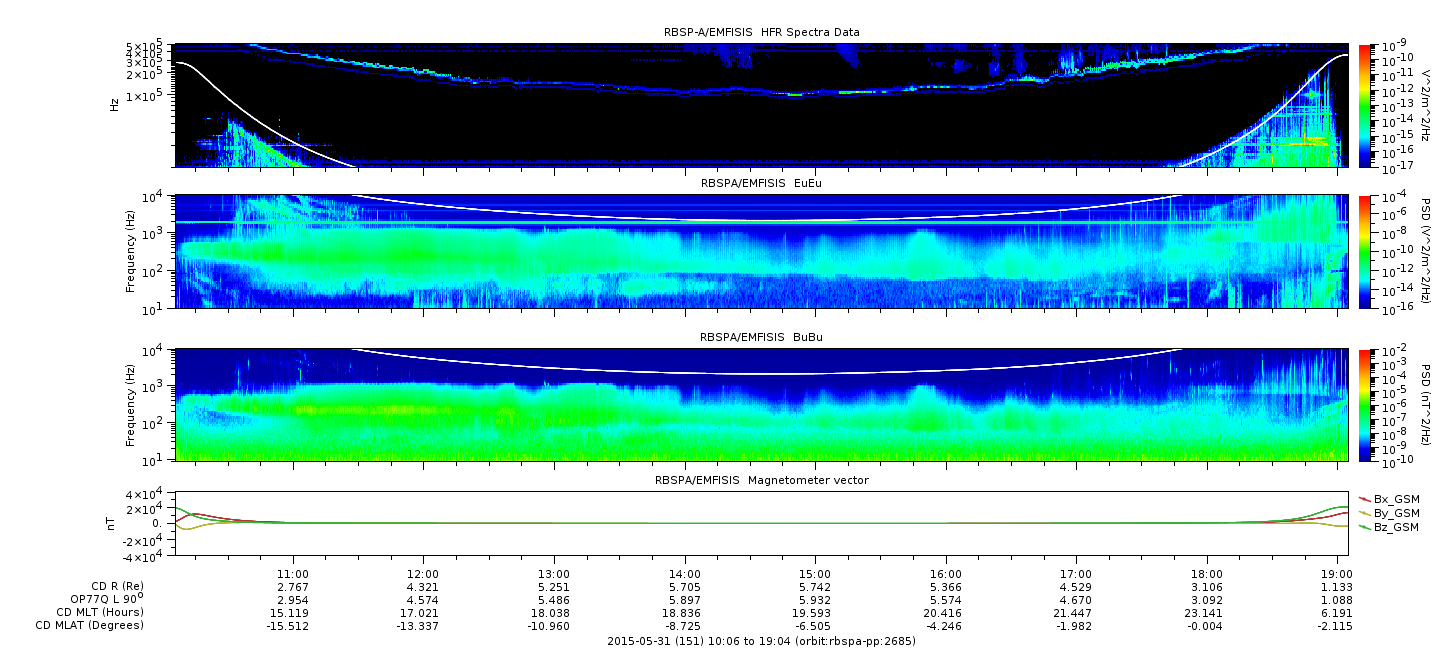This screenshot has width=1447, height=658.
Task: Click the EuEu PSD colorbar
Action: tap(1365, 252)
